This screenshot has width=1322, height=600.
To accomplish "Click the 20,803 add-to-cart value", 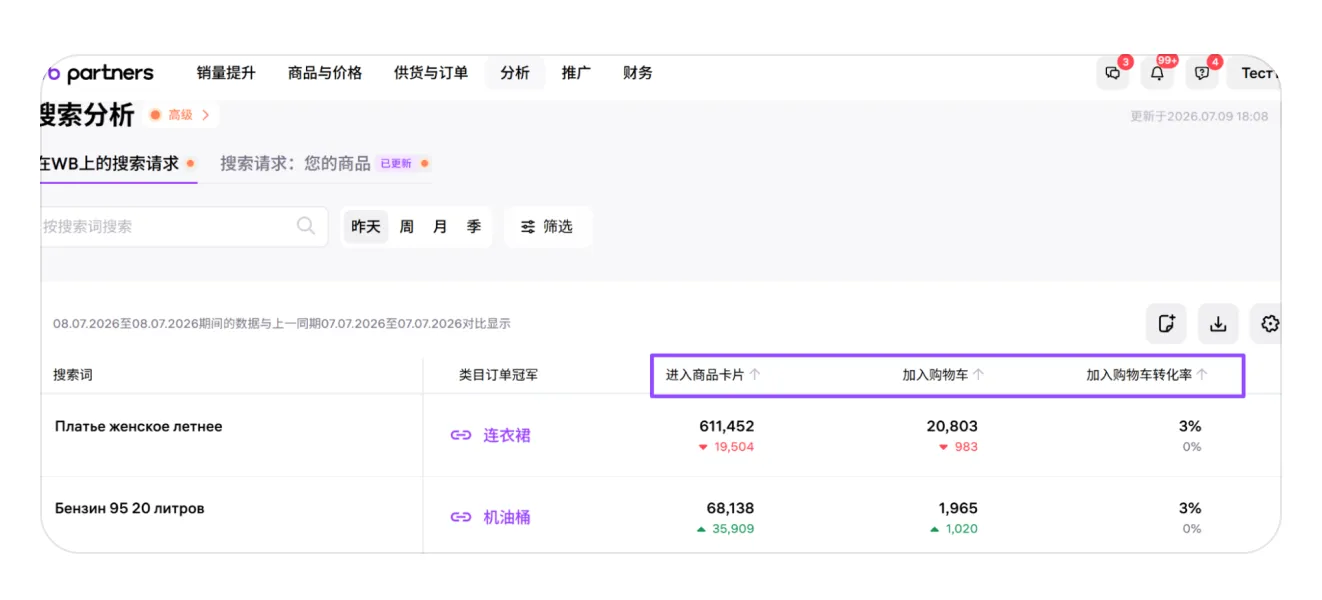I will 952,426.
